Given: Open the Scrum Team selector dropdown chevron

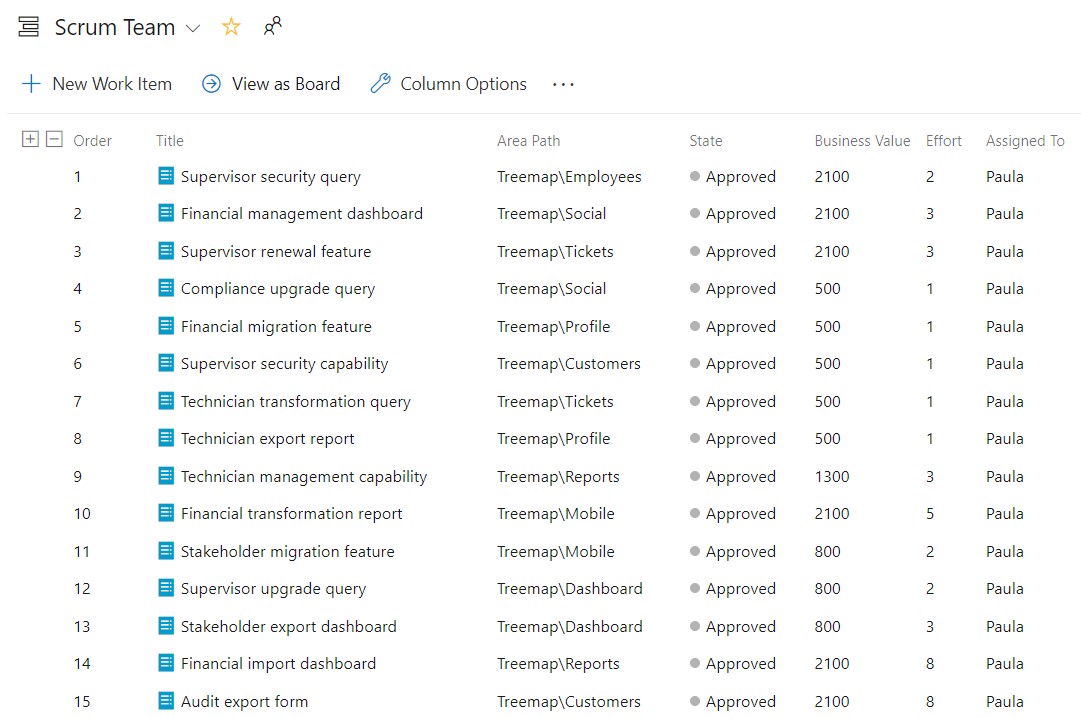Looking at the screenshot, I should coord(193,29).
